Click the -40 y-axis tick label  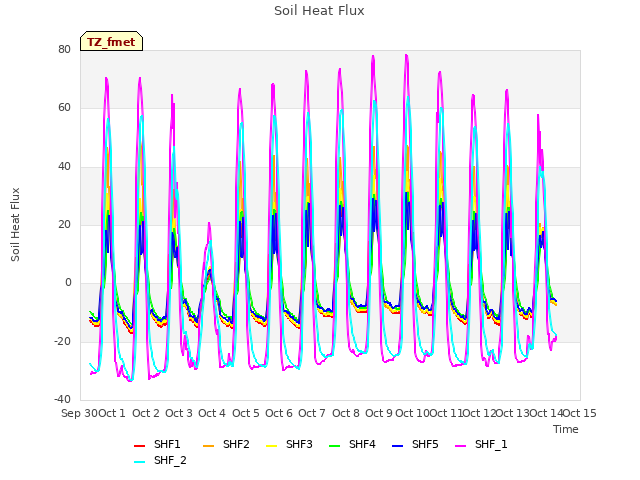coord(62,399)
